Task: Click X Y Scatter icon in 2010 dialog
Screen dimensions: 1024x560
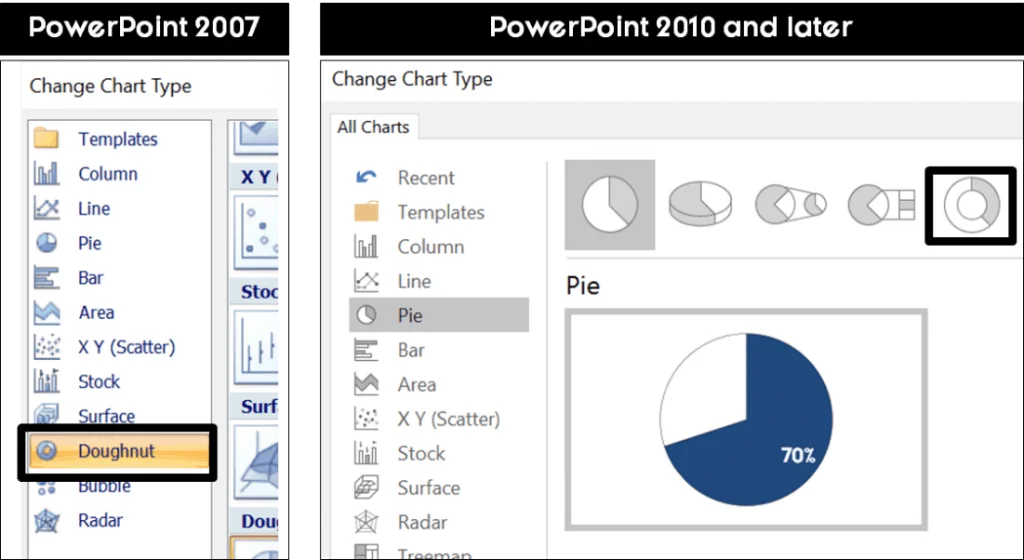Action: 366,418
